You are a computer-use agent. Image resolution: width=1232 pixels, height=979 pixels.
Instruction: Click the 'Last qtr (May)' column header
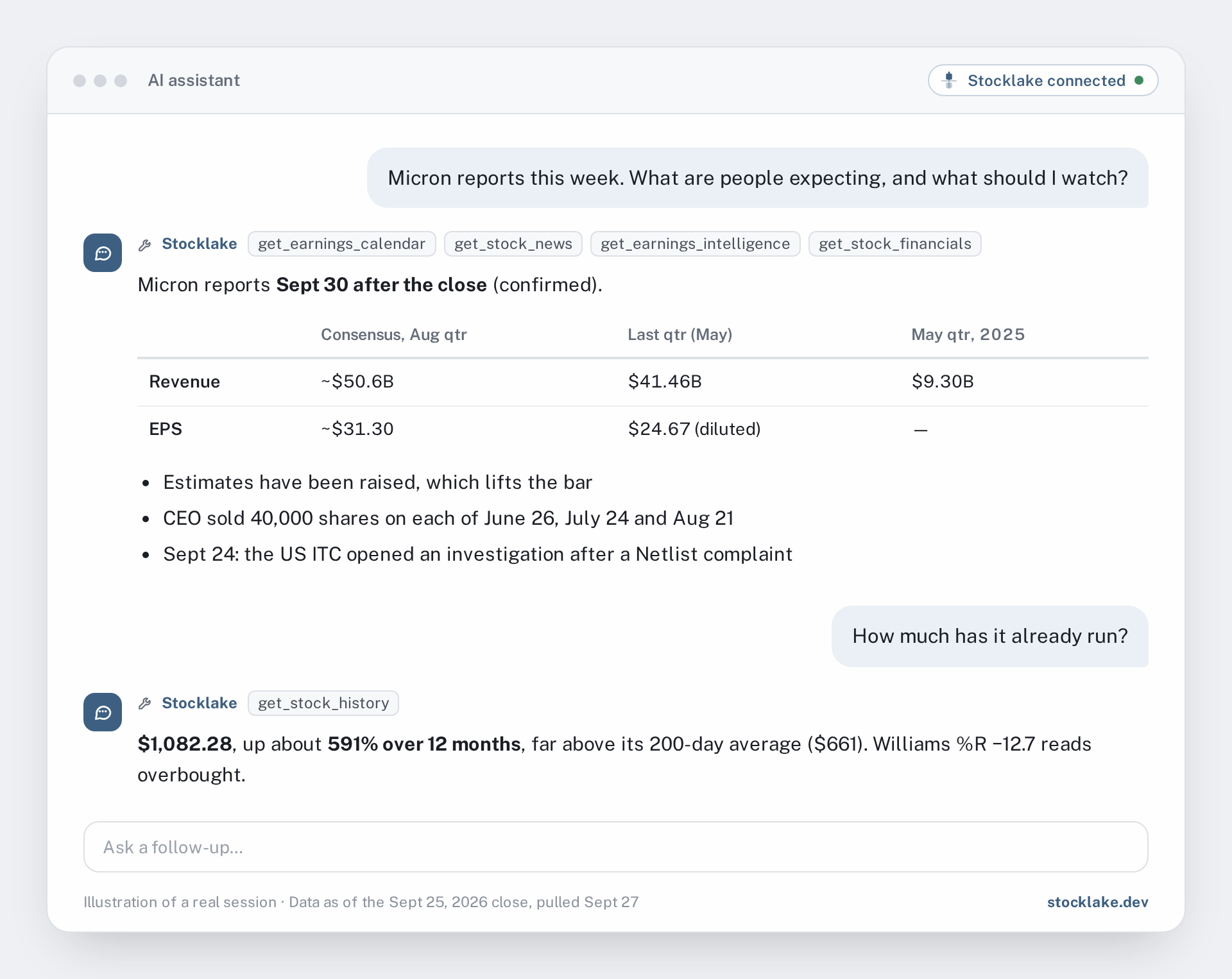[680, 334]
